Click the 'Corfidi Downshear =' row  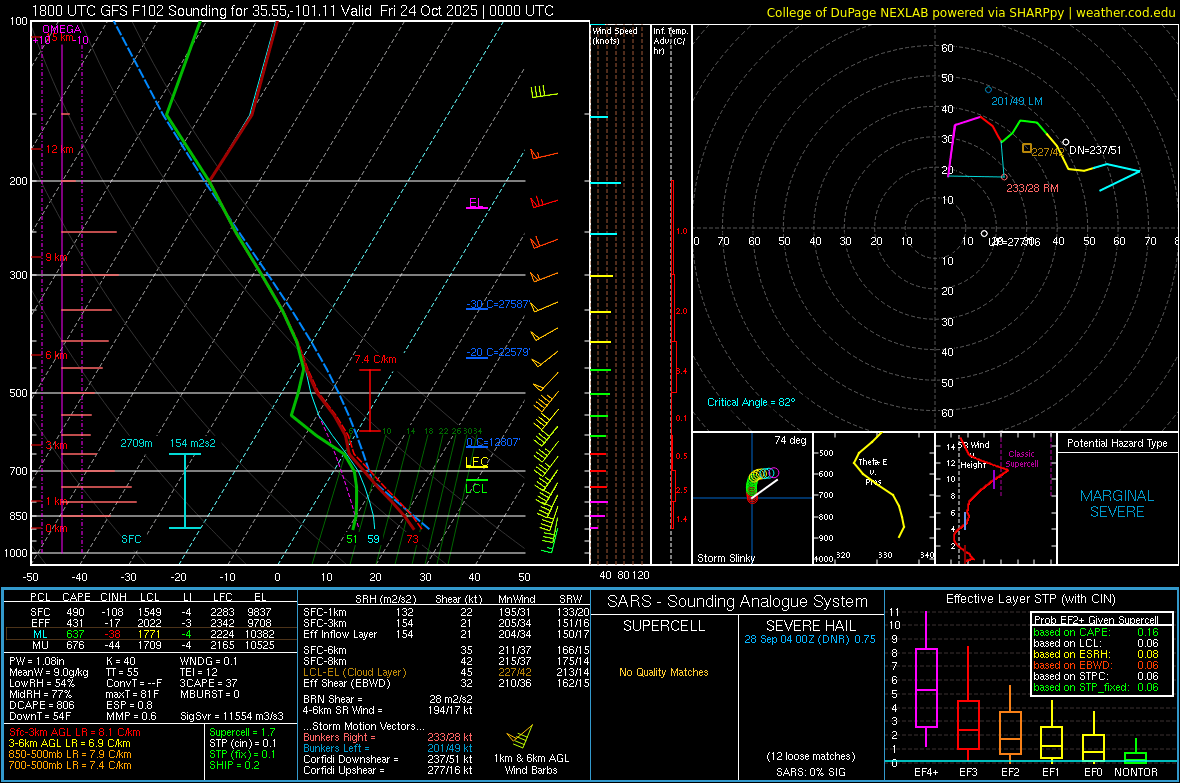click(388, 760)
